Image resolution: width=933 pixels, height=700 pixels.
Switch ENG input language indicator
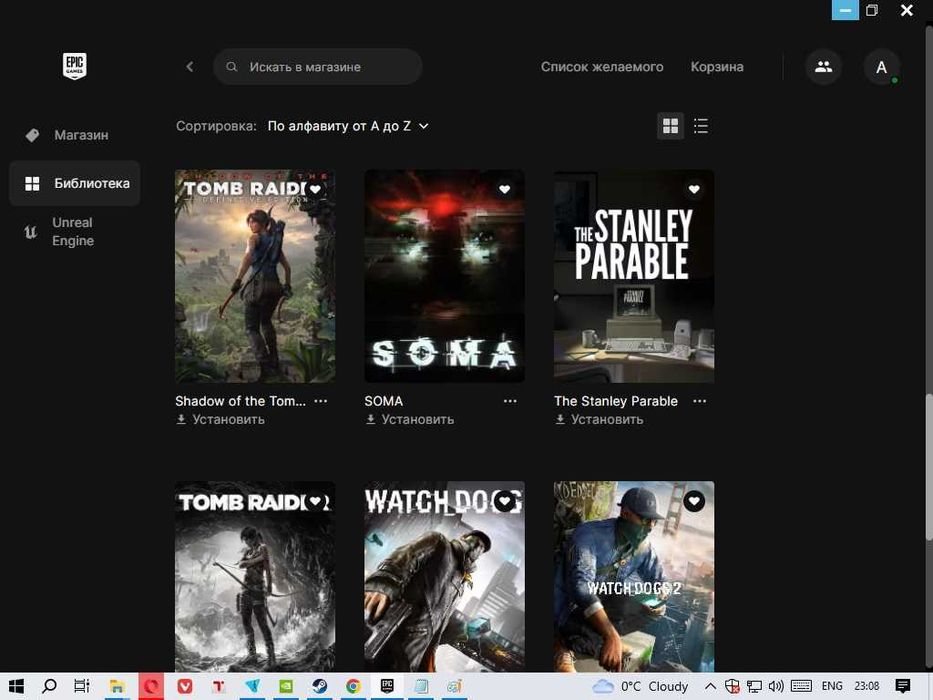click(x=832, y=686)
